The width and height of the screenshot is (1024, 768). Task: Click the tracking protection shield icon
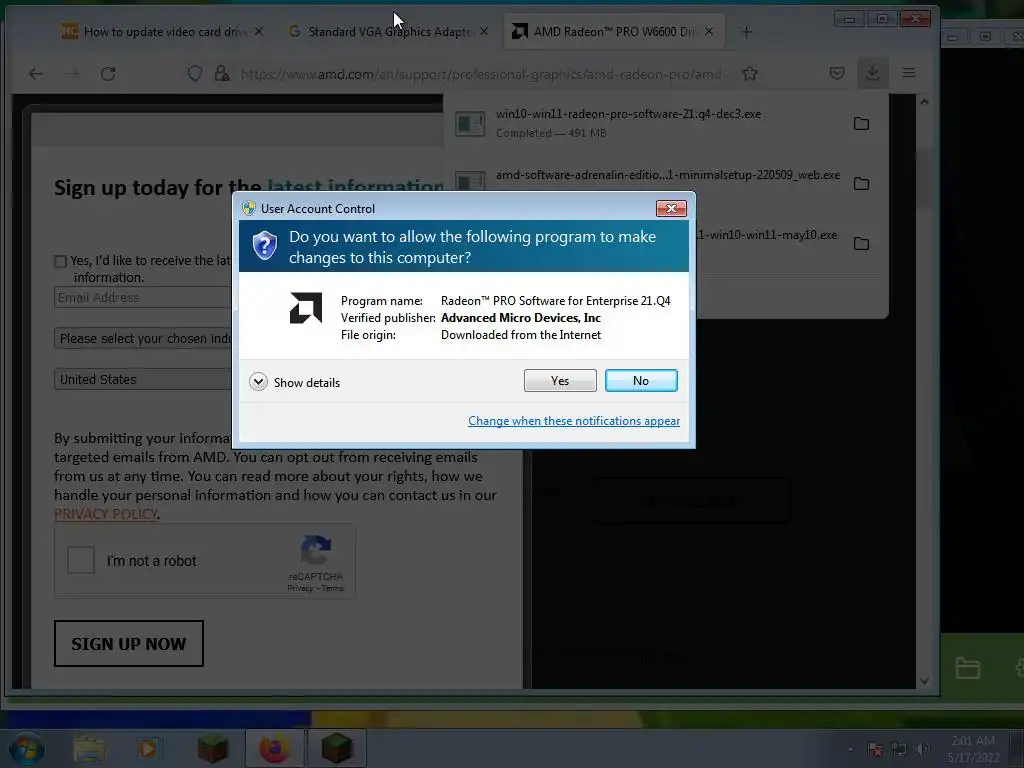[x=195, y=73]
